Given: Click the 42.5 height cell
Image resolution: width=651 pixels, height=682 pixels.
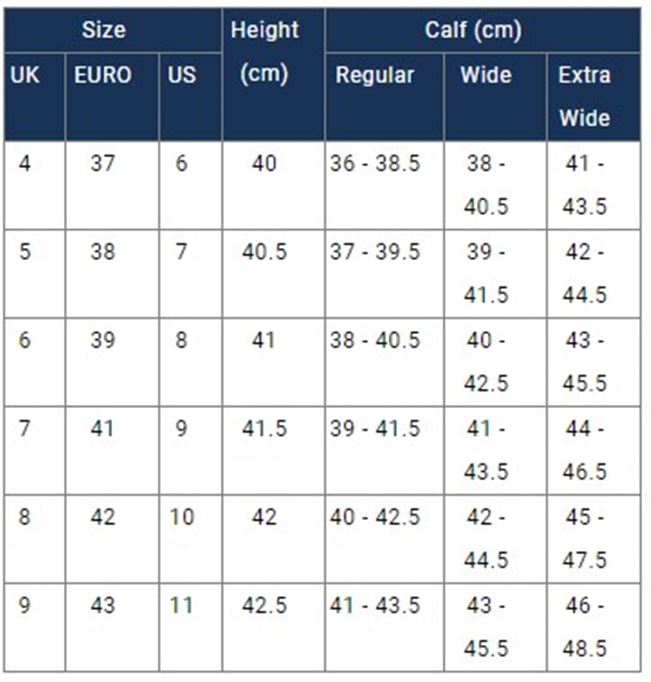Looking at the screenshot, I should [x=264, y=606].
